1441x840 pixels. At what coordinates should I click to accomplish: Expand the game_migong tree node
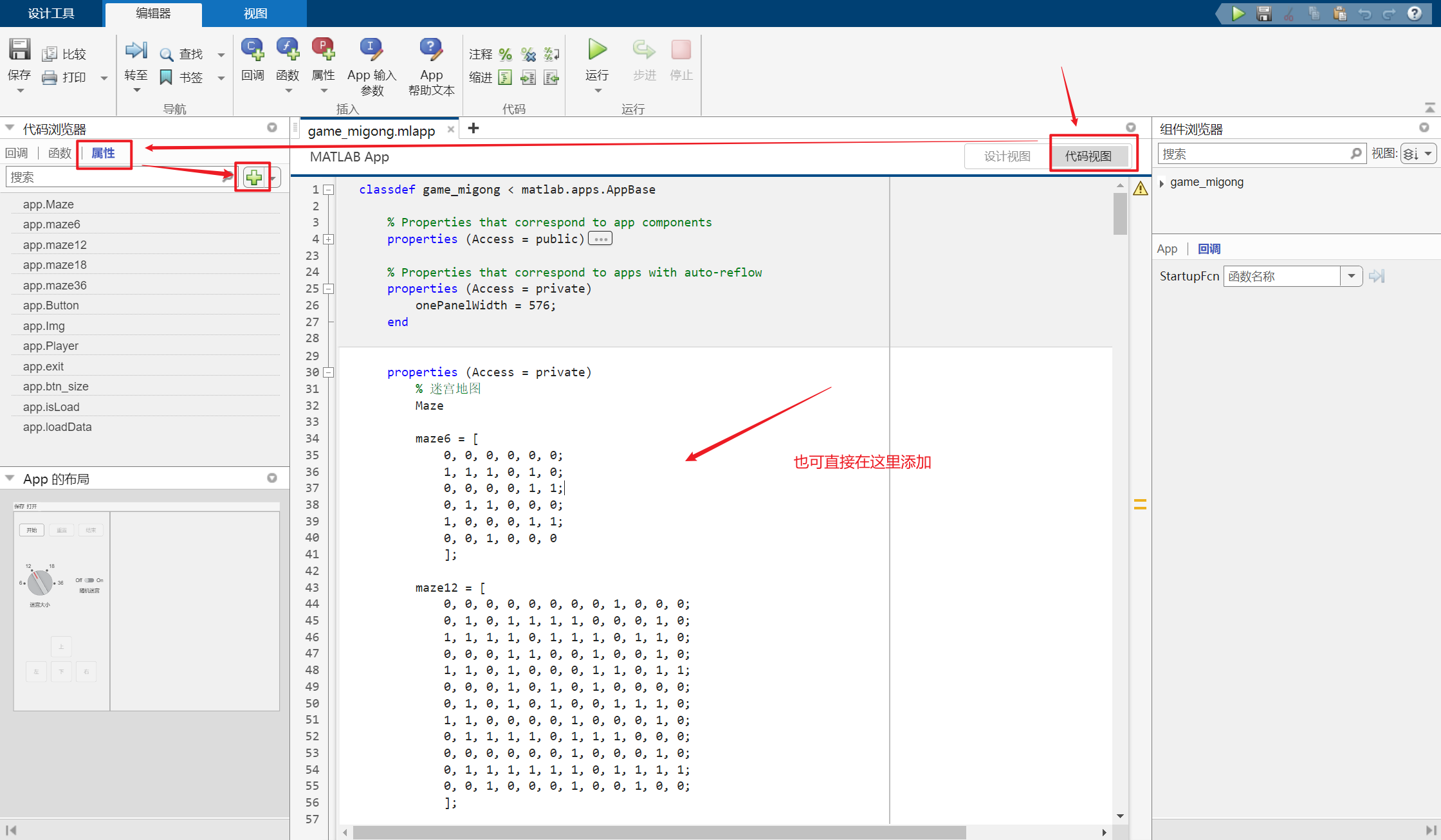(1162, 183)
